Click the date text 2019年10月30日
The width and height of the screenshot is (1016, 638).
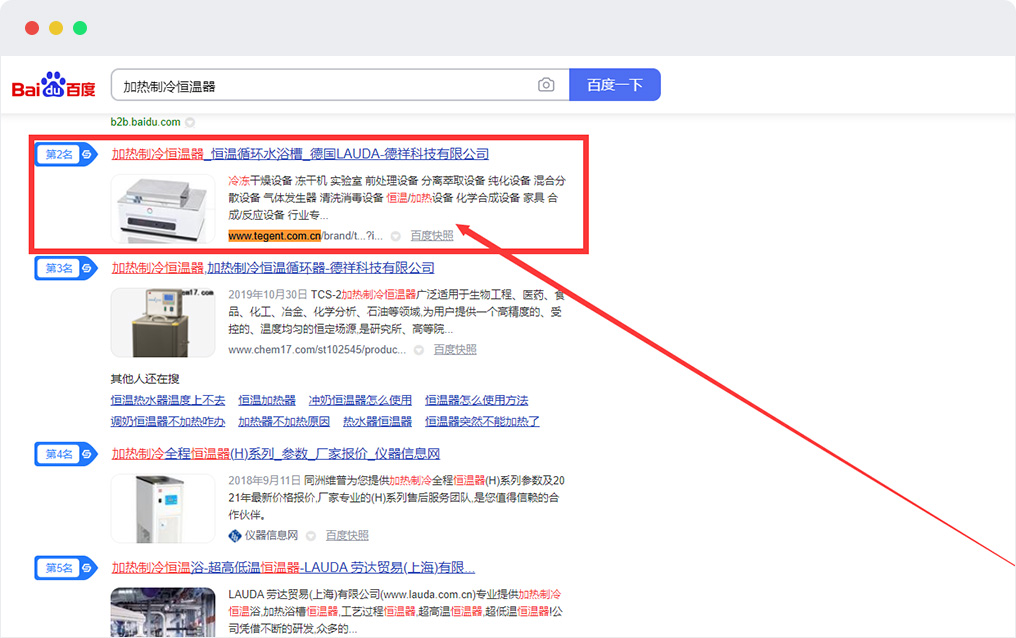click(268, 295)
